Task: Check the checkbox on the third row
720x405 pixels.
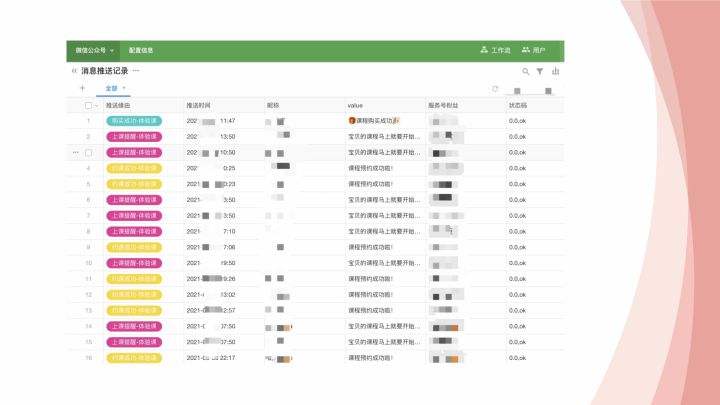Action: tap(88, 152)
